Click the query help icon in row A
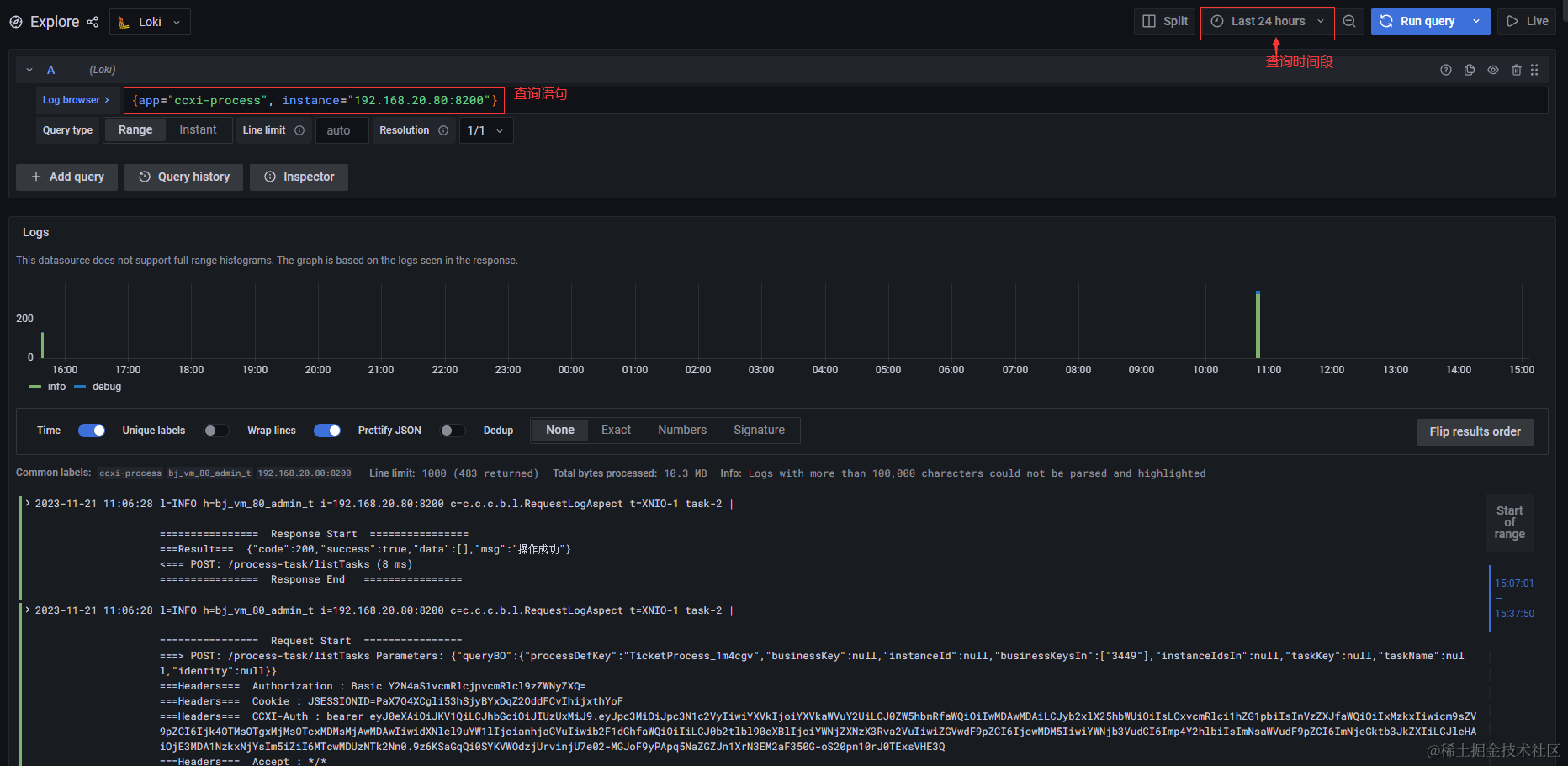The height and width of the screenshot is (766, 1568). 1446,70
